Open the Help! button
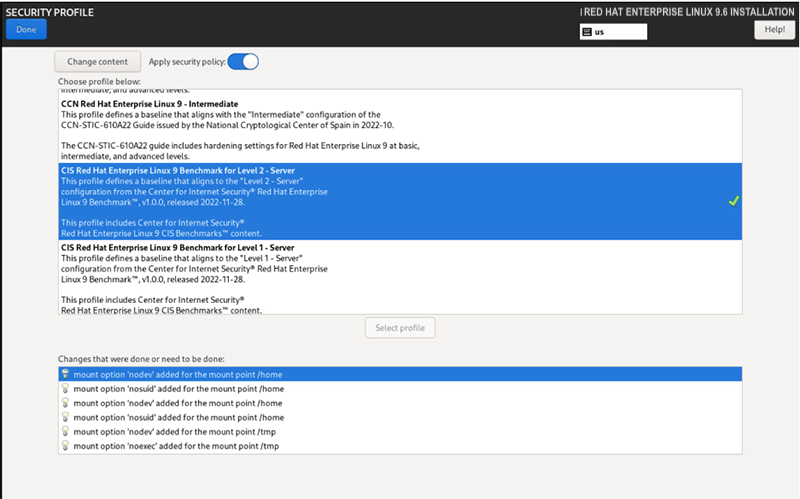Image resolution: width=800 pixels, height=499 pixels. point(774,30)
